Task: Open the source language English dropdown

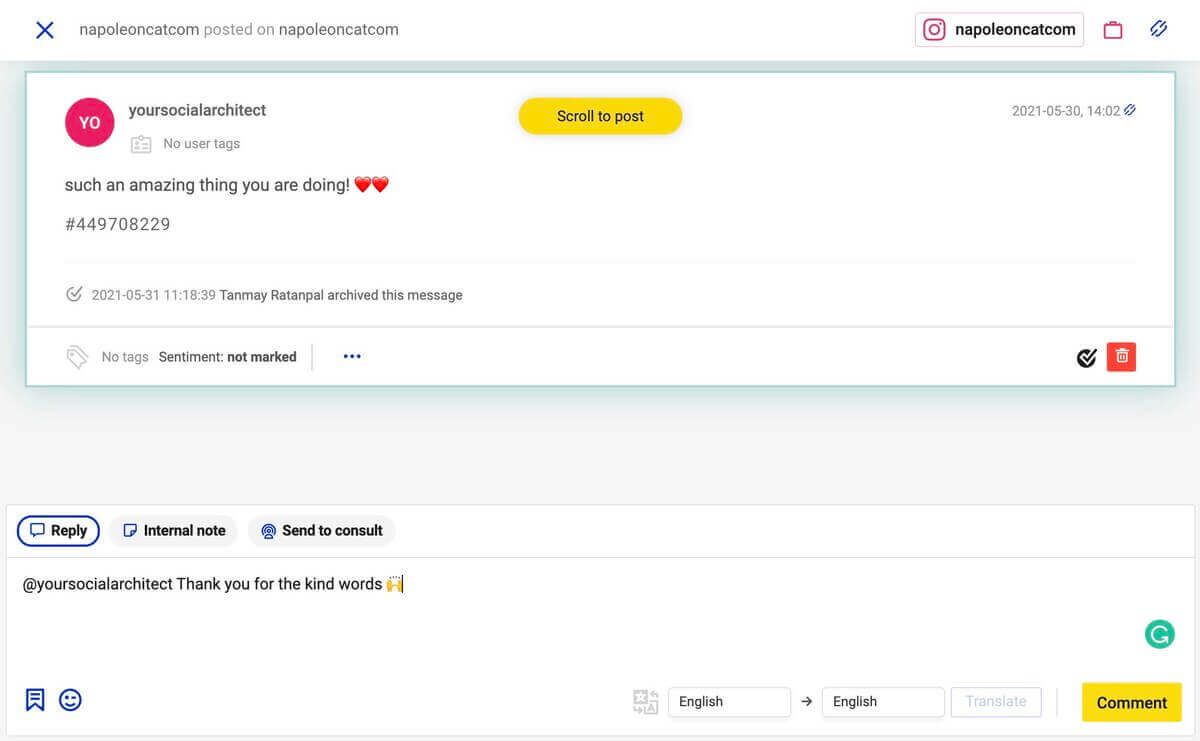Action: [x=729, y=702]
